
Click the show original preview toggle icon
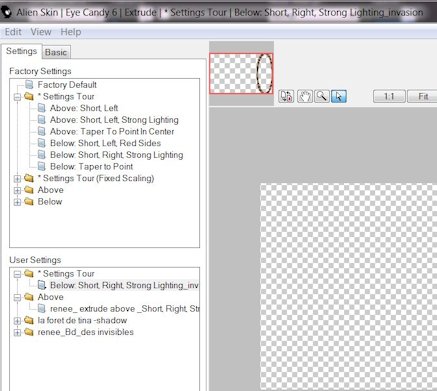click(x=286, y=96)
